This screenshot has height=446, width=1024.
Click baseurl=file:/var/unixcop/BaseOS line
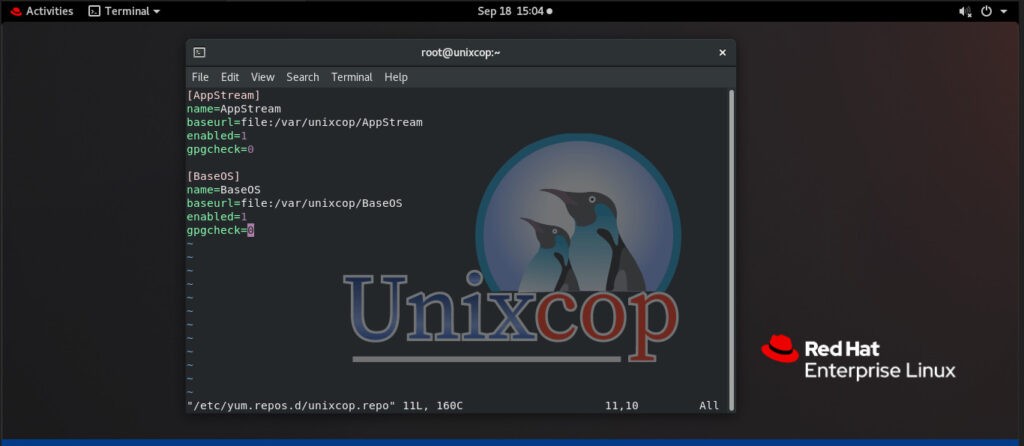click(295, 203)
